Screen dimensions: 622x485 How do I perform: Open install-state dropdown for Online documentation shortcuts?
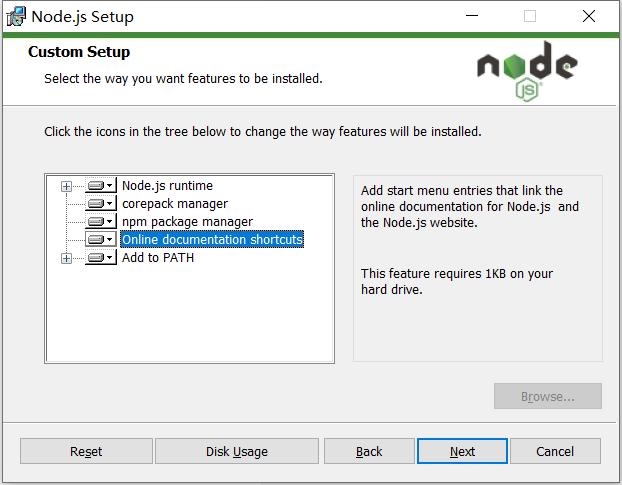pyautogui.click(x=101, y=240)
